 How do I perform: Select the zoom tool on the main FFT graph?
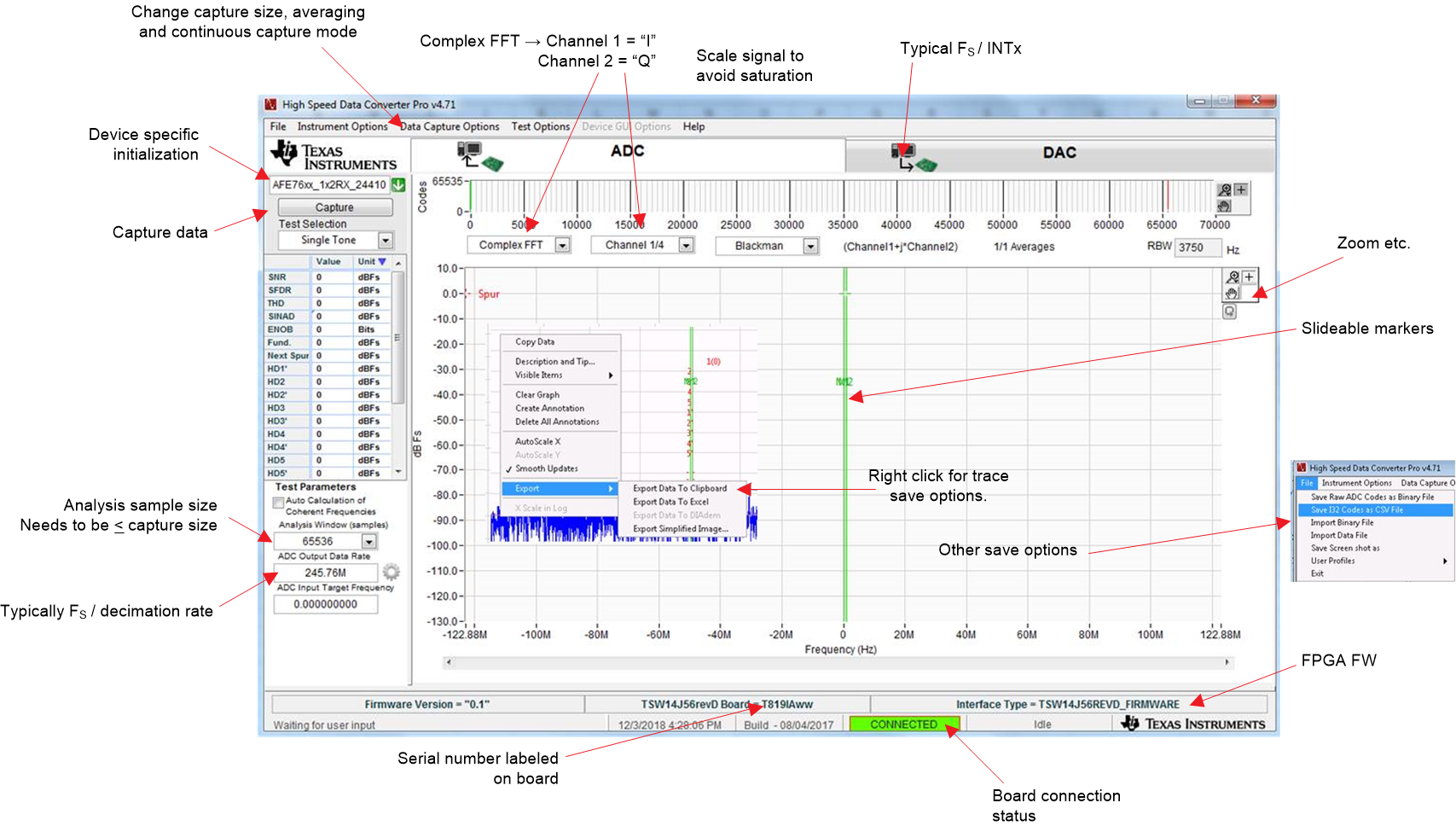tap(1233, 277)
